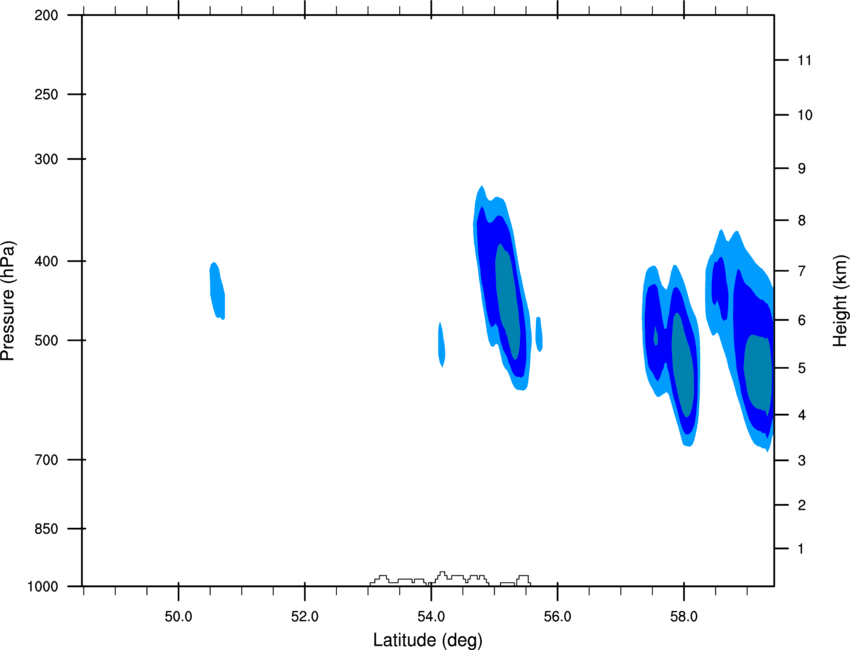Select the 1000 hPa pressure tick label
The width and height of the screenshot is (850, 650).
[42, 586]
